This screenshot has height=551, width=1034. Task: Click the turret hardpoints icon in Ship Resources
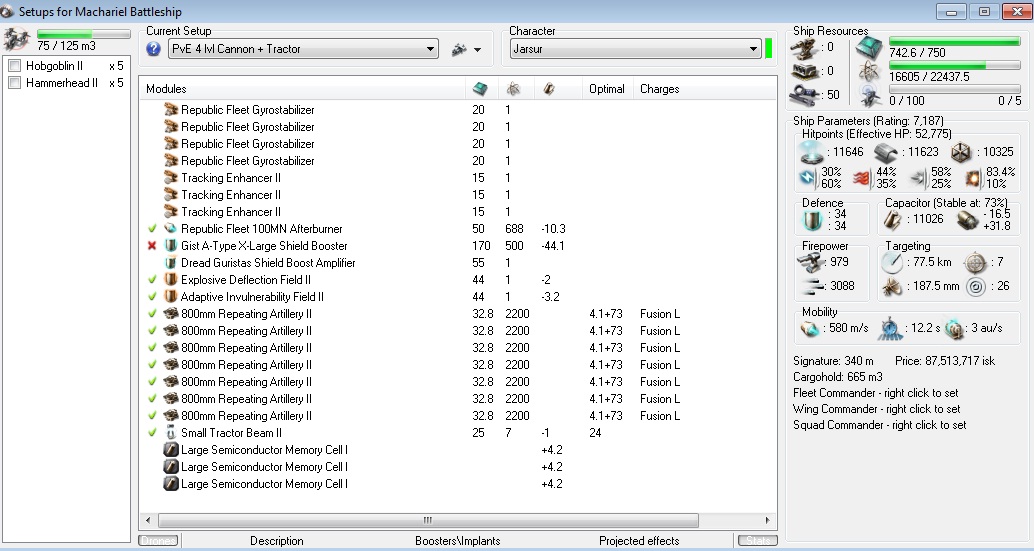(806, 47)
